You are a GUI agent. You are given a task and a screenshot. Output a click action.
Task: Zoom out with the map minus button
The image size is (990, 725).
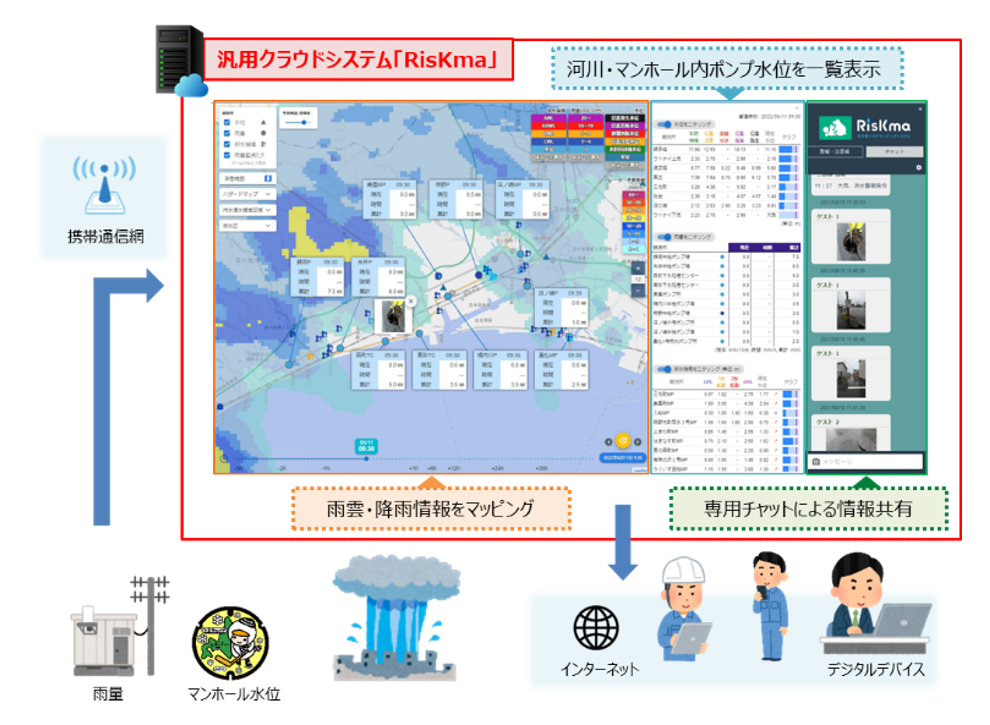[638, 290]
